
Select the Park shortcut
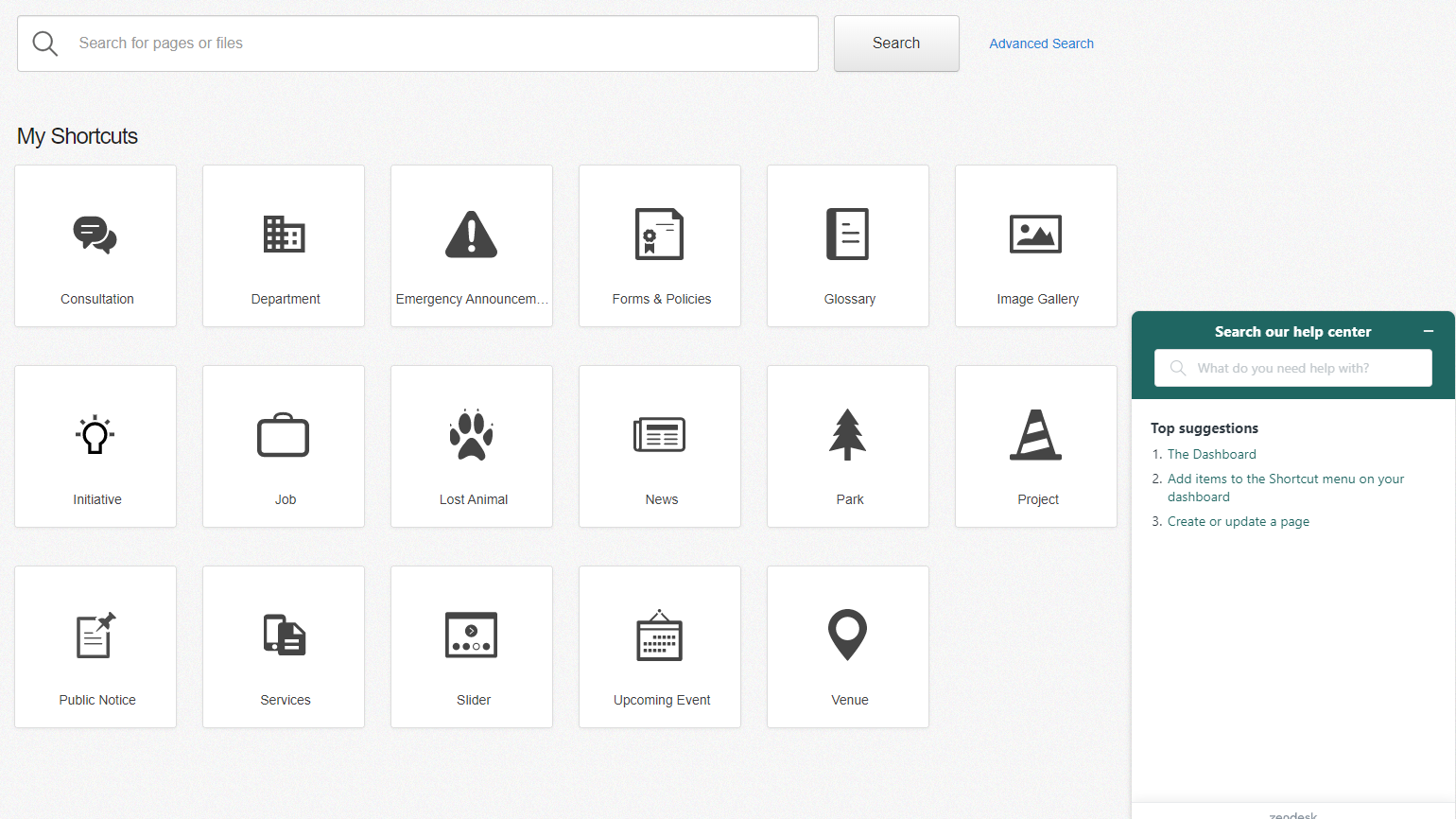click(x=847, y=446)
